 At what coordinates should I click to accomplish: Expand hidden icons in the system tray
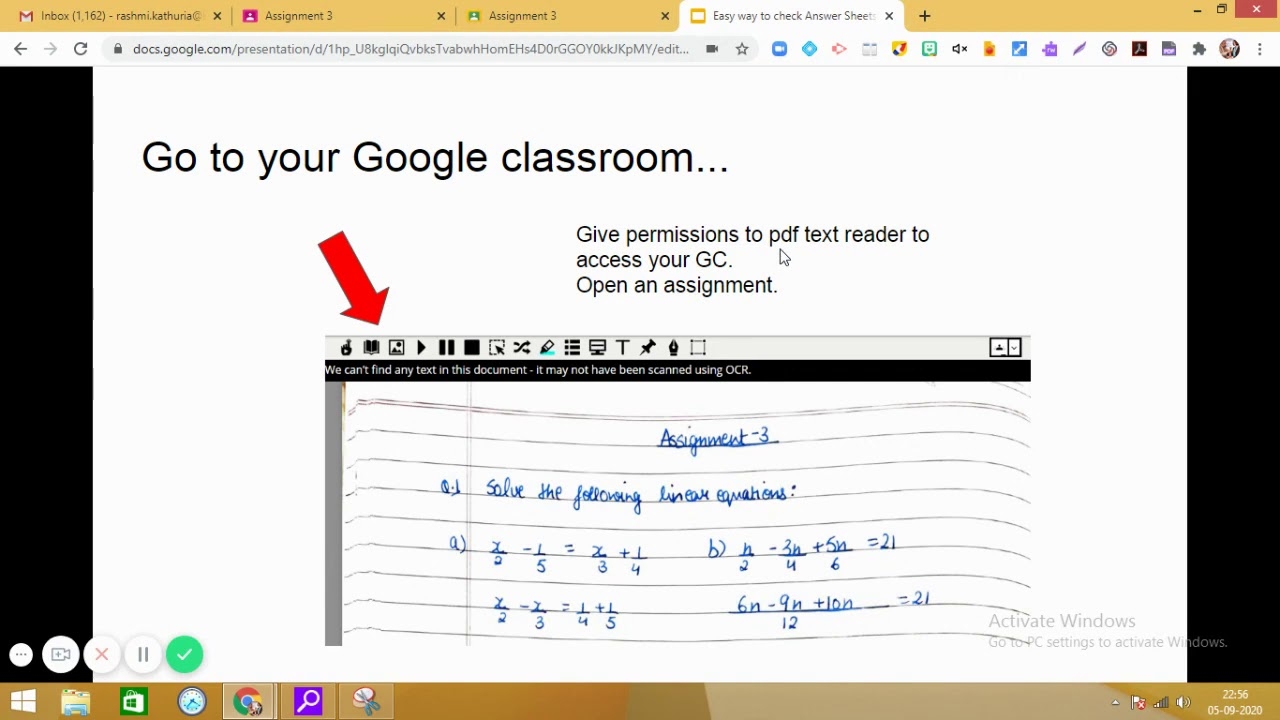point(1113,701)
